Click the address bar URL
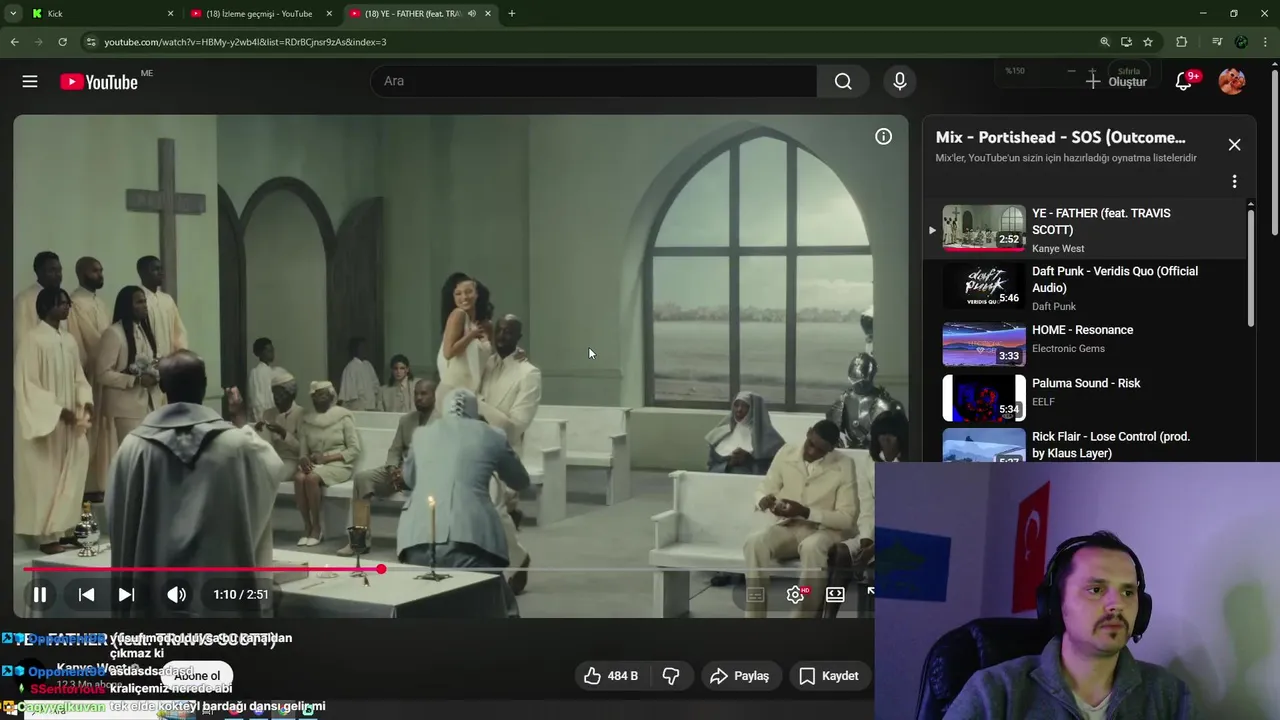Viewport: 1280px width, 720px height. click(245, 42)
